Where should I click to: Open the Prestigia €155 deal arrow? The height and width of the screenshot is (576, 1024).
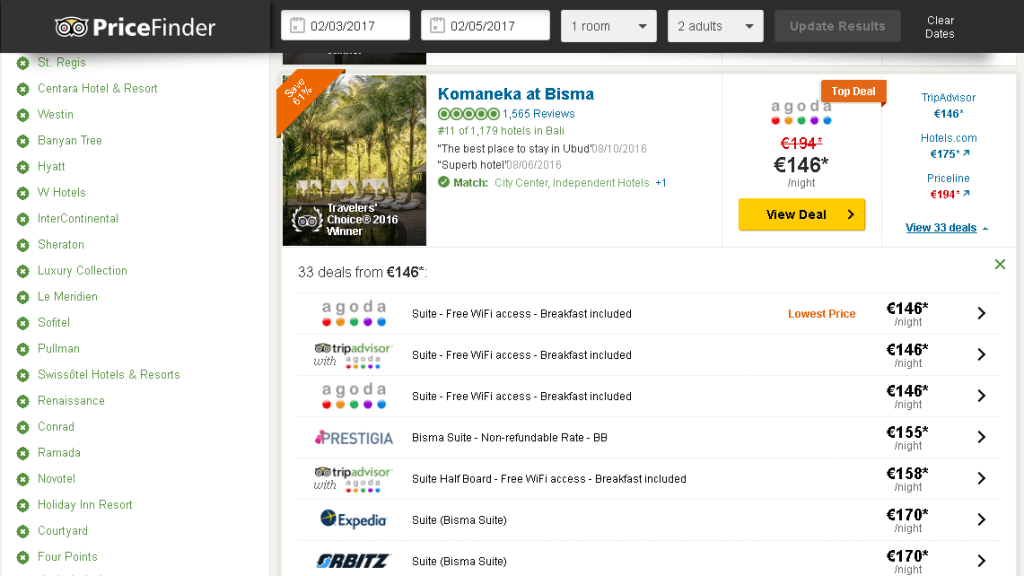981,437
